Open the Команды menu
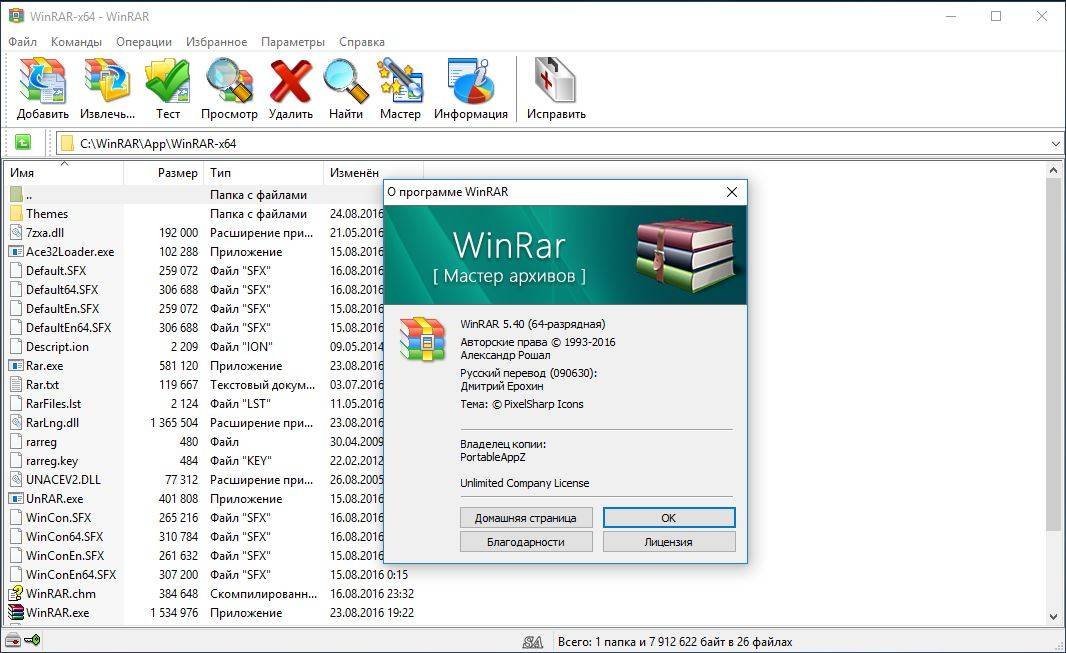The height and width of the screenshot is (653, 1066). (76, 41)
